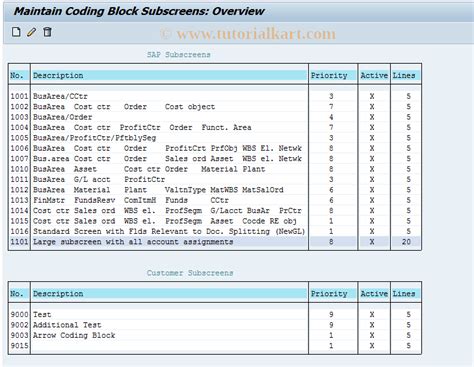Click the SAP Subscreens heading
The image size is (474, 367).
(x=179, y=55)
